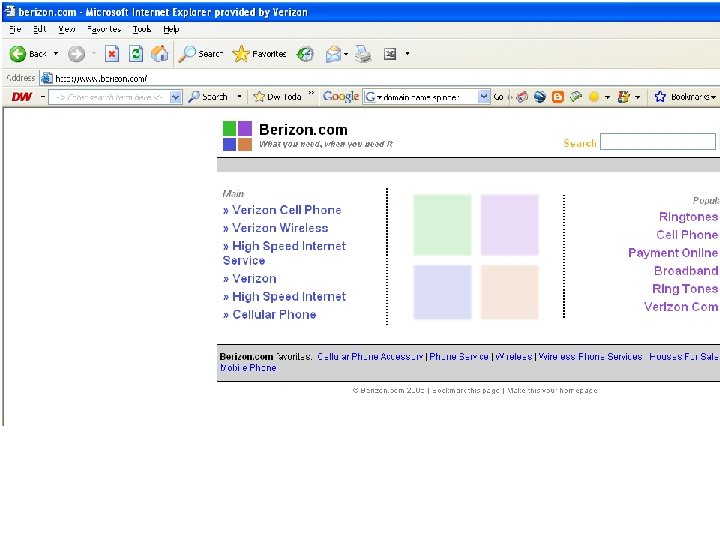Open the Broadband popular link
This screenshot has width=720, height=540.
(686, 270)
